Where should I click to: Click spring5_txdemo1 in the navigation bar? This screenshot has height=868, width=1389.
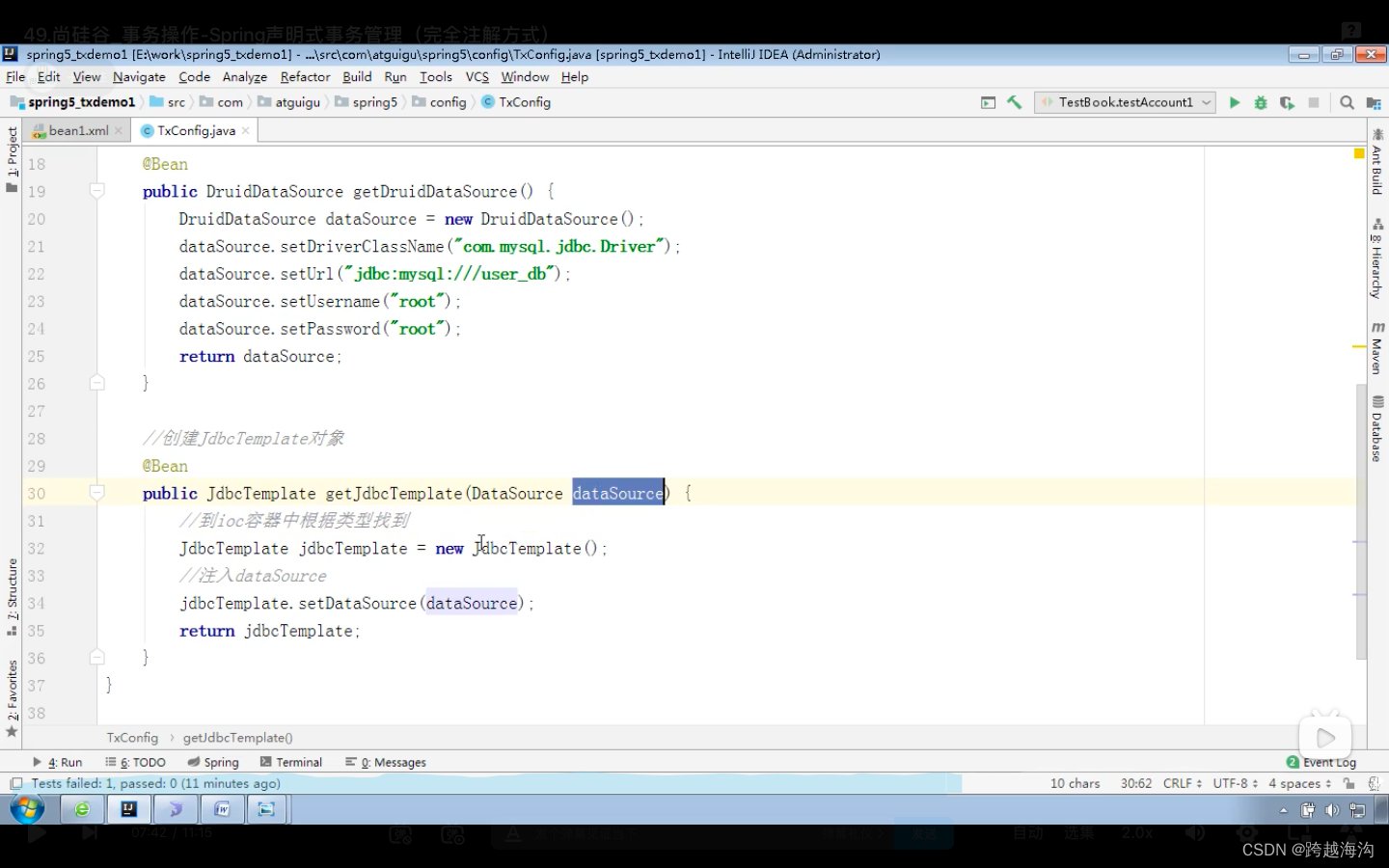point(73,102)
